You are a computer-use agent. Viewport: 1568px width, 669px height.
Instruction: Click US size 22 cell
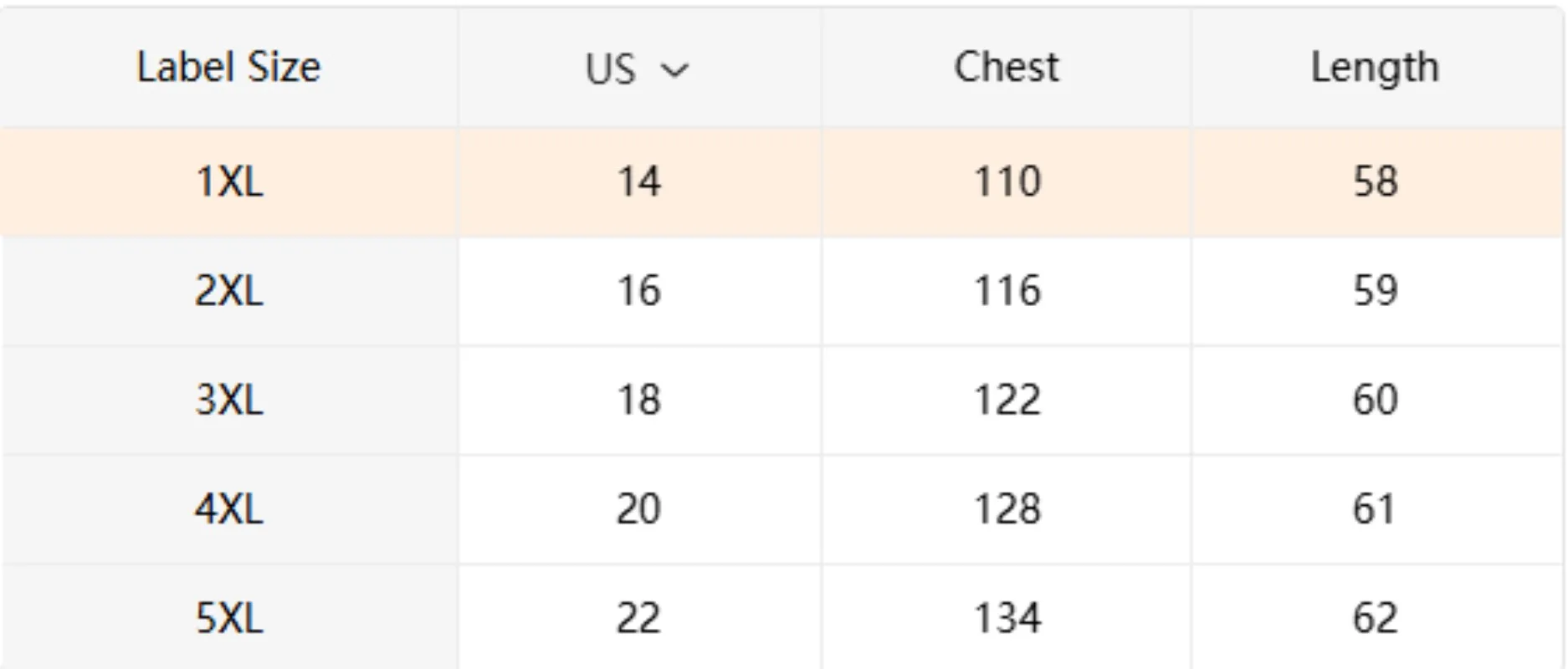point(638,619)
